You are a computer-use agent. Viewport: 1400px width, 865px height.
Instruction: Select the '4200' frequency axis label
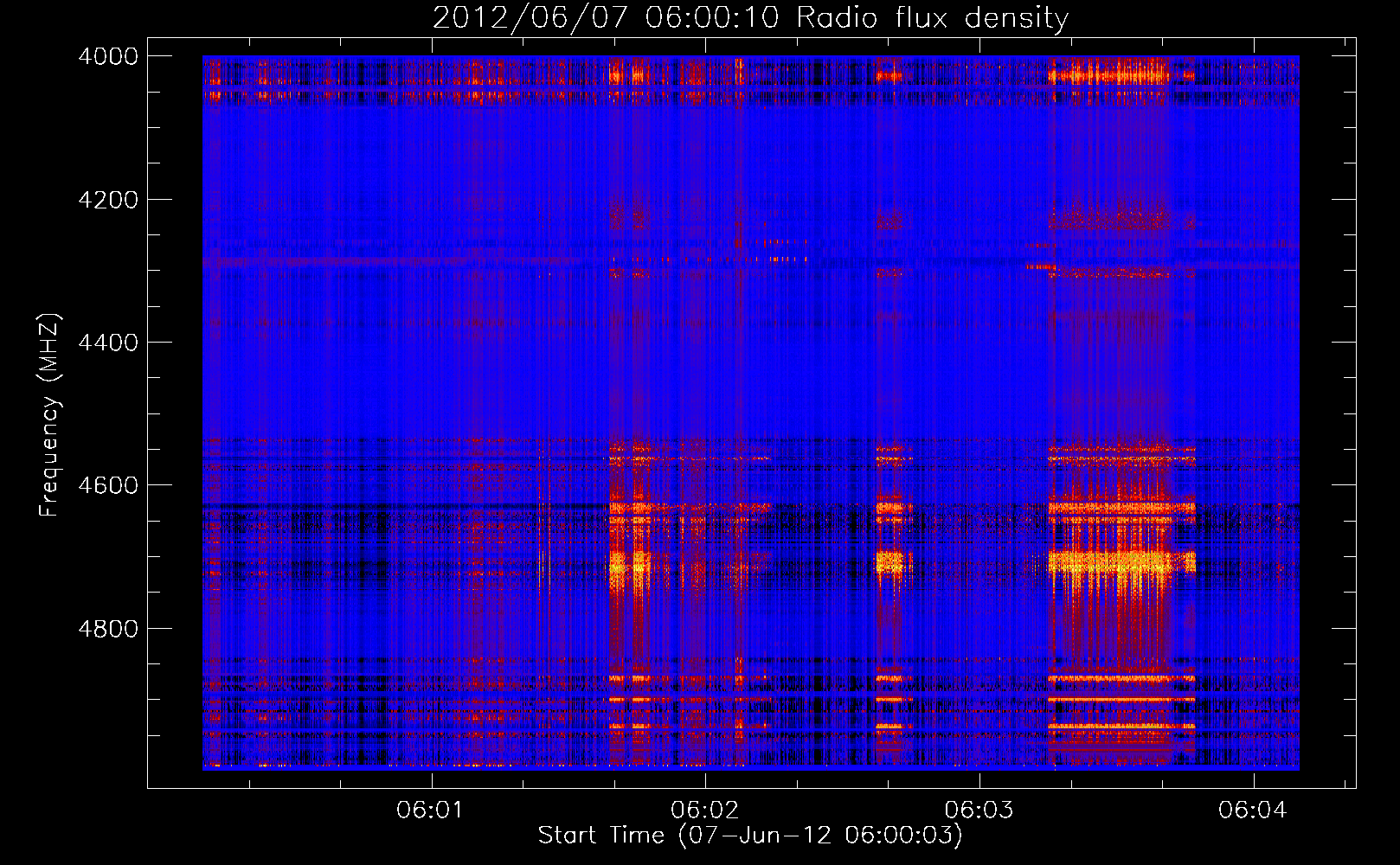pyautogui.click(x=108, y=200)
